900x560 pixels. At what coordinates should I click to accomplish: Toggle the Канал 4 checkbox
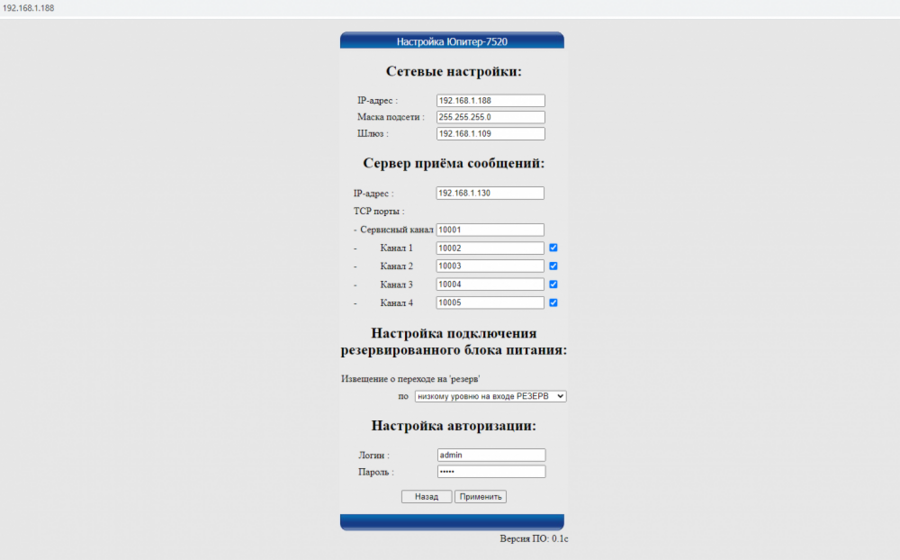point(553,303)
